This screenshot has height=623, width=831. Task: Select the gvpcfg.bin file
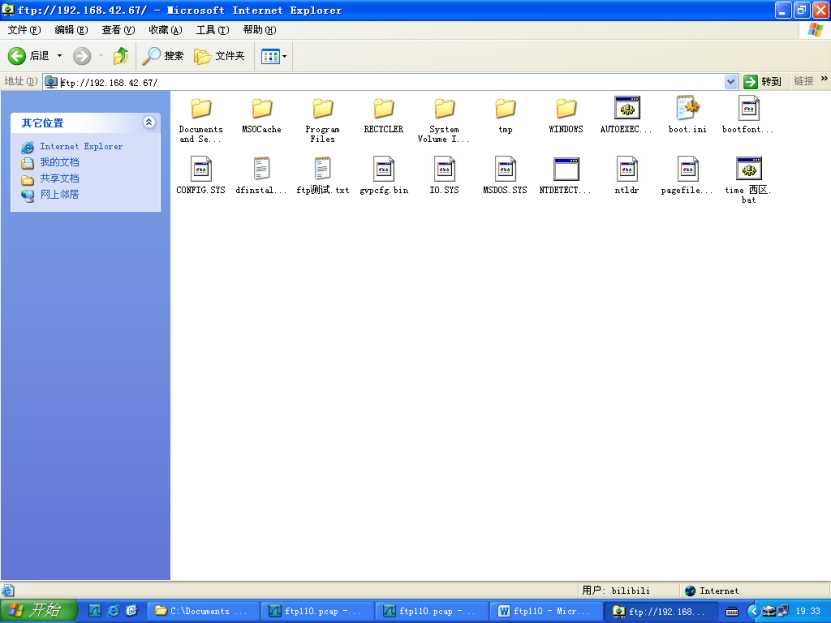(x=383, y=176)
